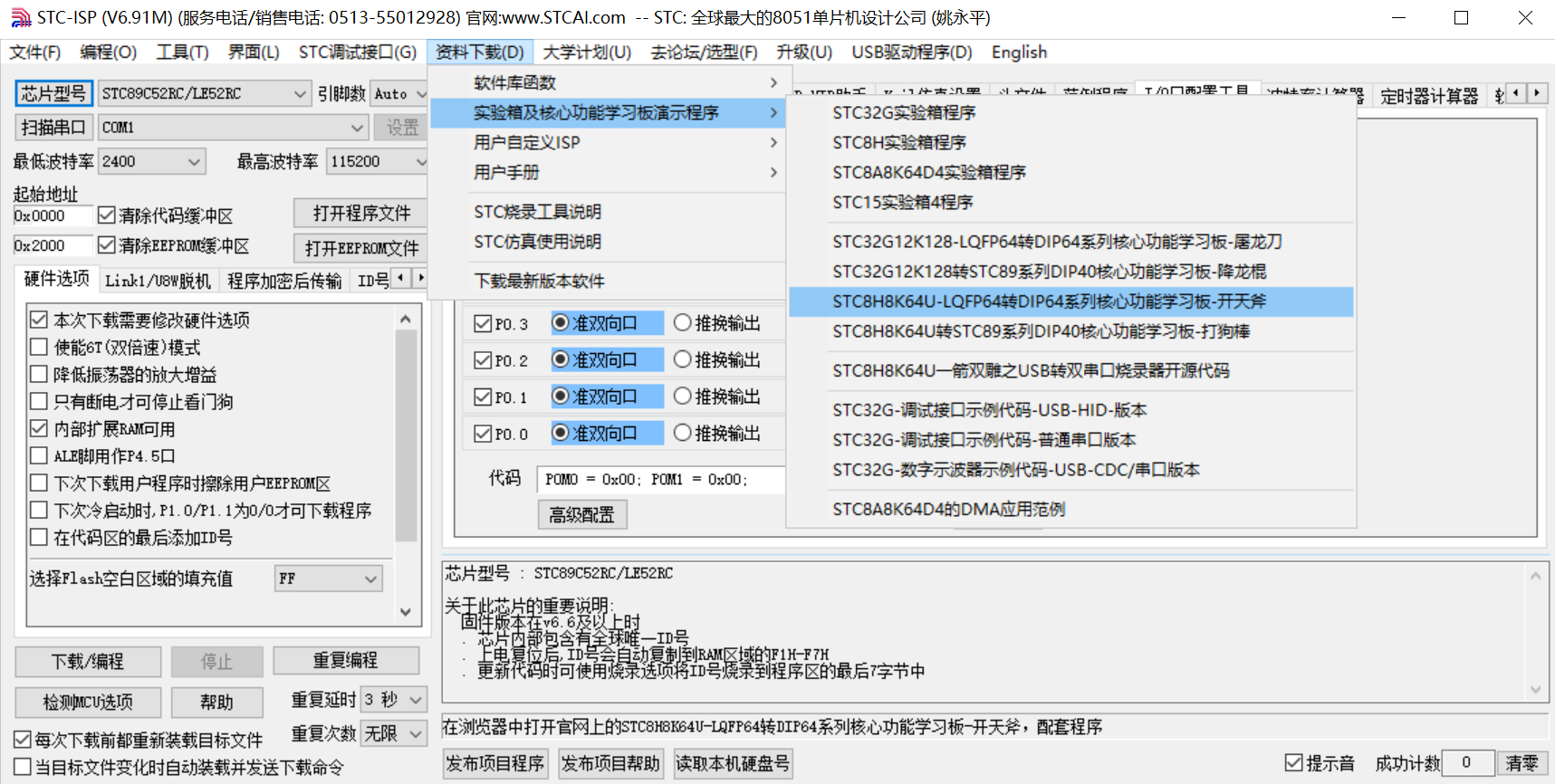Toggle 提示音 checkbox
This screenshot has width=1555, height=784.
1294,763
